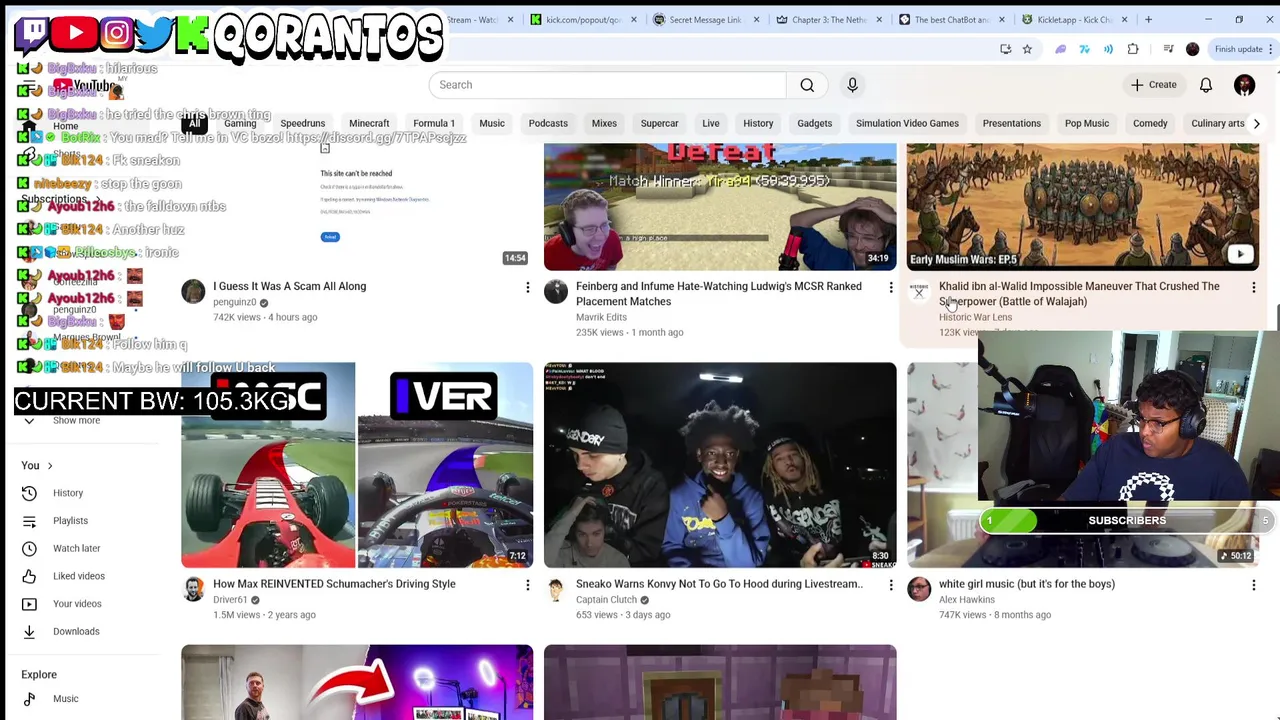The image size is (1280, 720).
Task: Open options menu for I Guess It Was A Scam video
Action: click(x=528, y=288)
